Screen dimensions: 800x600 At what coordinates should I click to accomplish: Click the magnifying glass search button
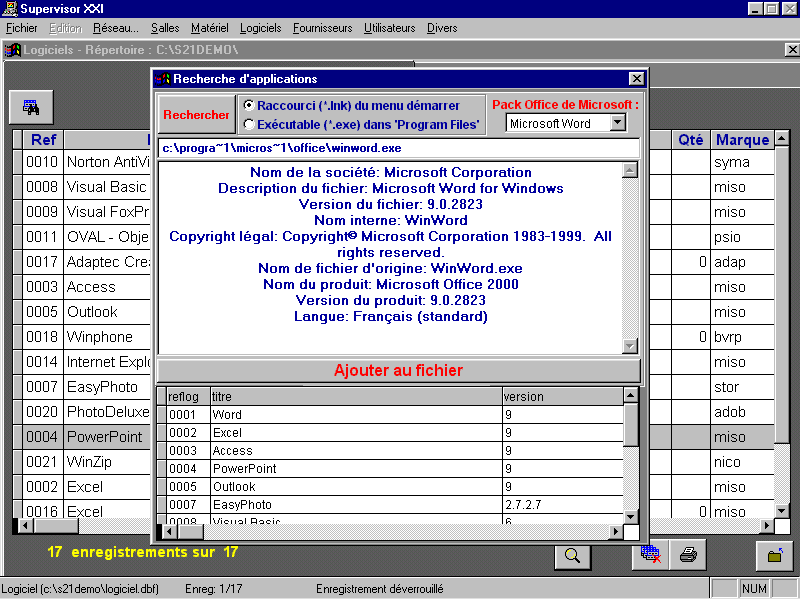(572, 556)
